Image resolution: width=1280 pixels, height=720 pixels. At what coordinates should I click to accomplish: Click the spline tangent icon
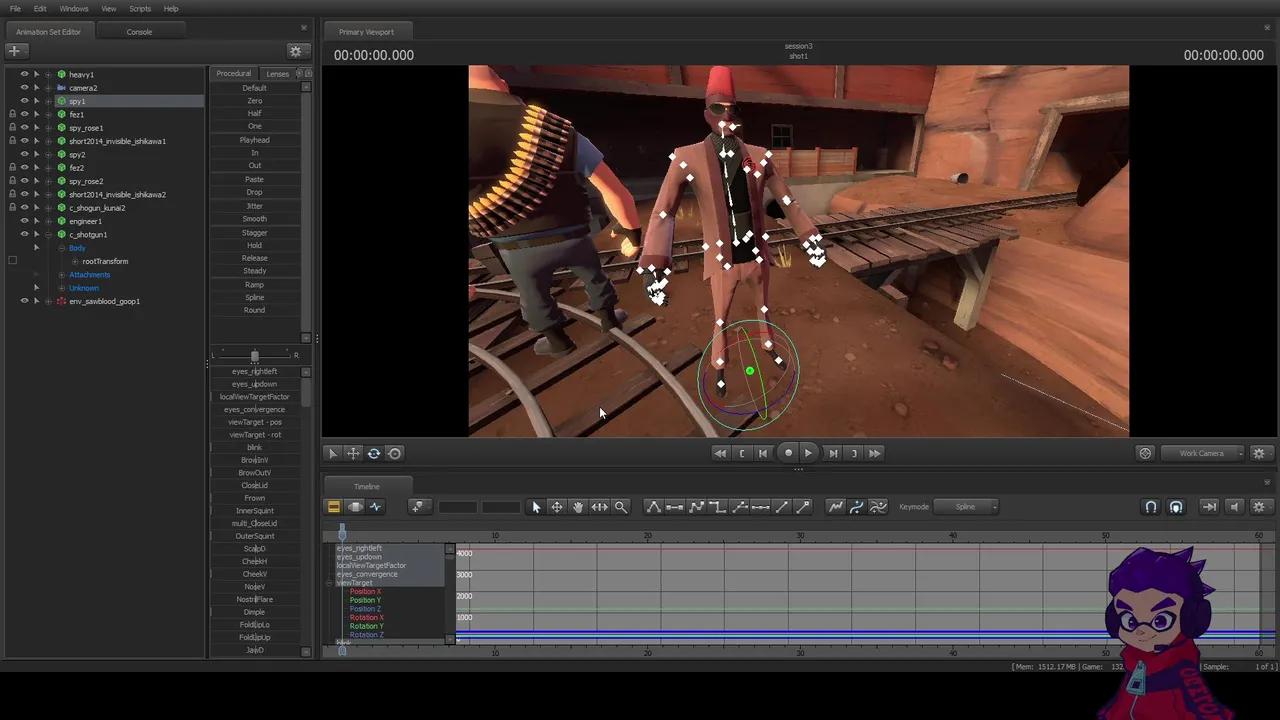pyautogui.click(x=653, y=507)
